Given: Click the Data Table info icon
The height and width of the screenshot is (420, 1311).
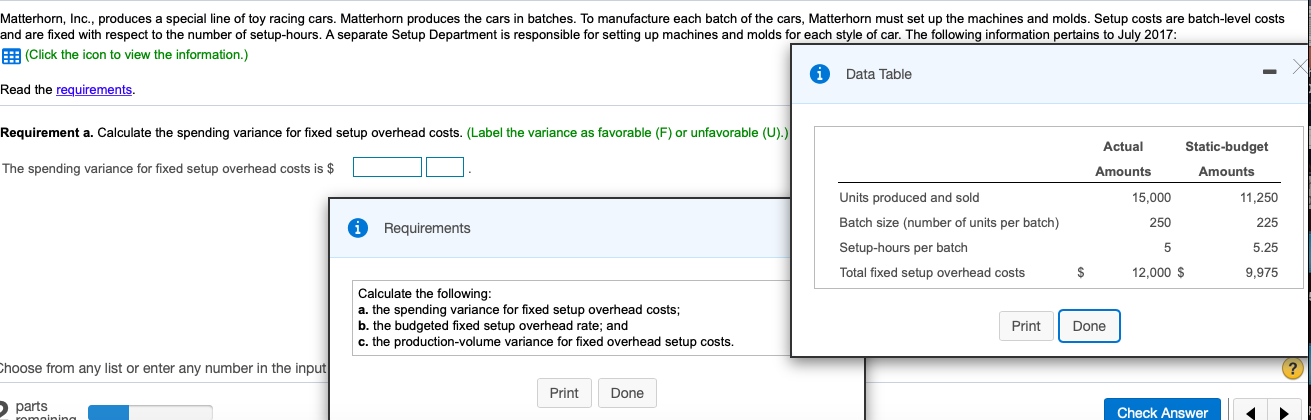Looking at the screenshot, I should pos(821,74).
